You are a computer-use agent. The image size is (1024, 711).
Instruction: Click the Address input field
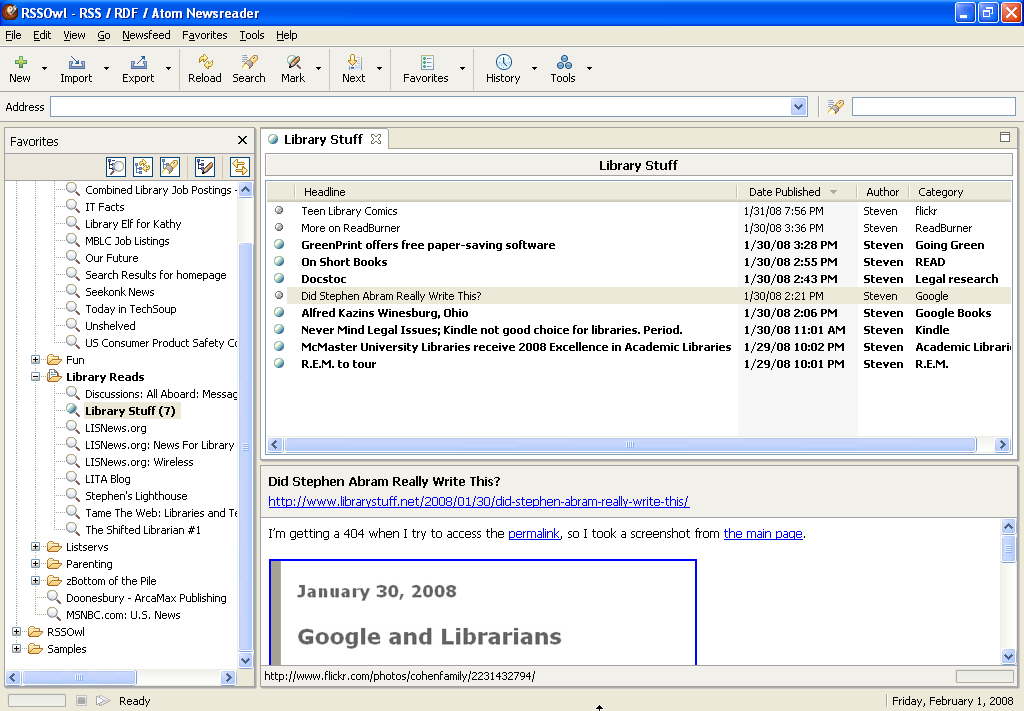(421, 106)
